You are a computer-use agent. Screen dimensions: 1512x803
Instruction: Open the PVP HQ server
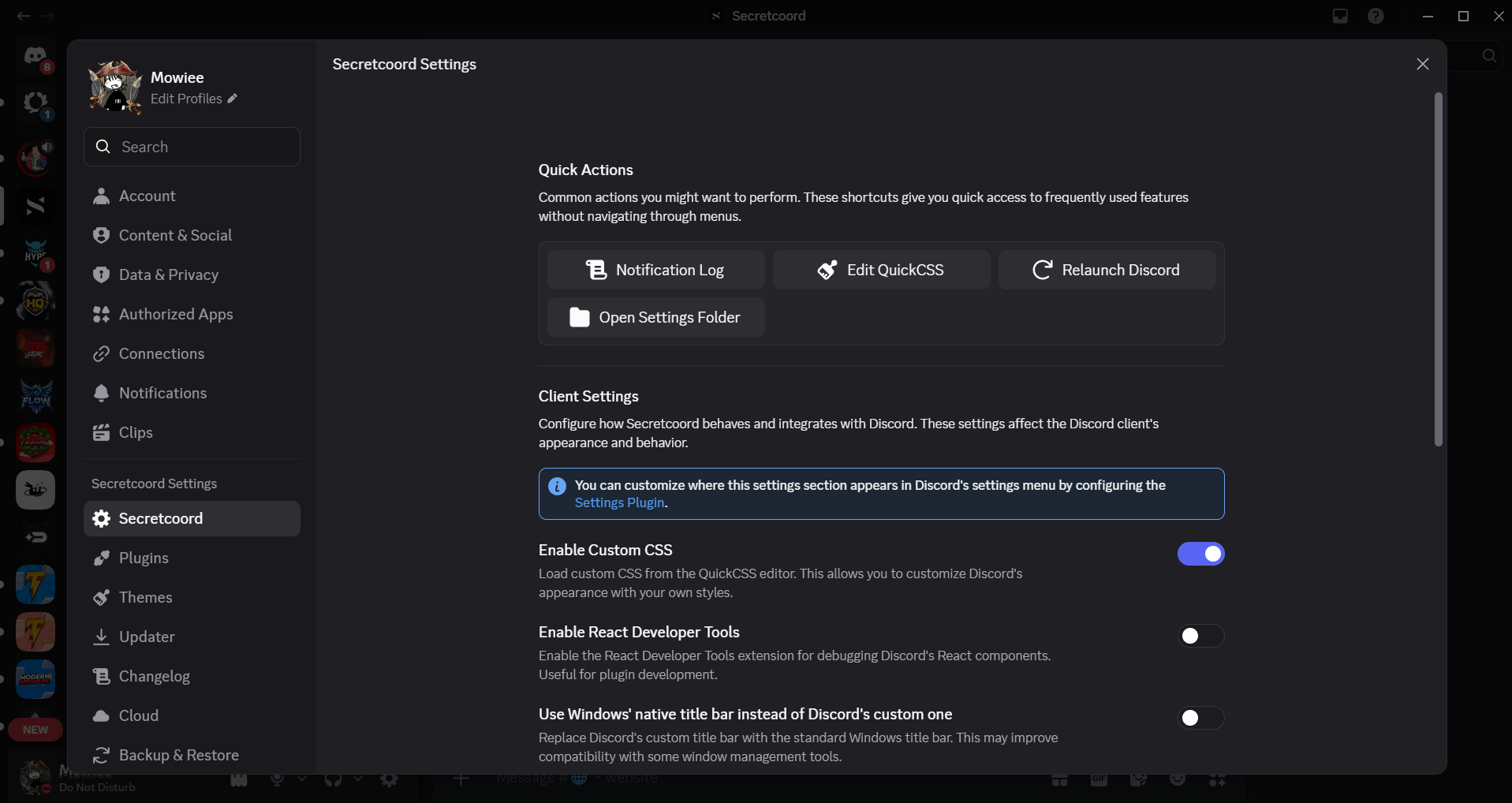pos(35,301)
